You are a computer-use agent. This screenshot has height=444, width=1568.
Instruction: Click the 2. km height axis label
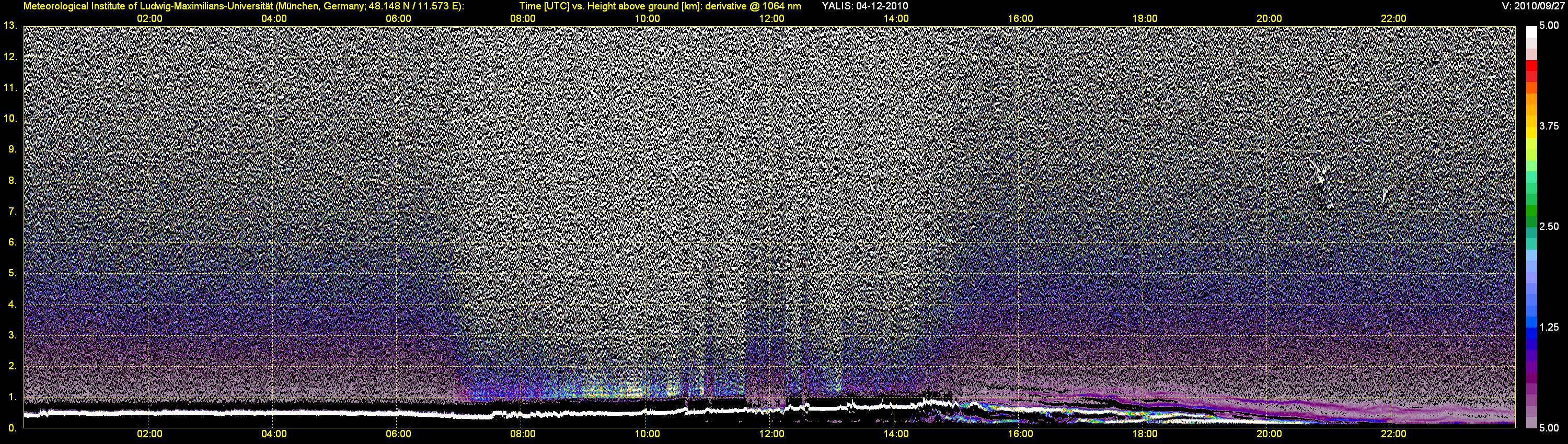tap(13, 366)
